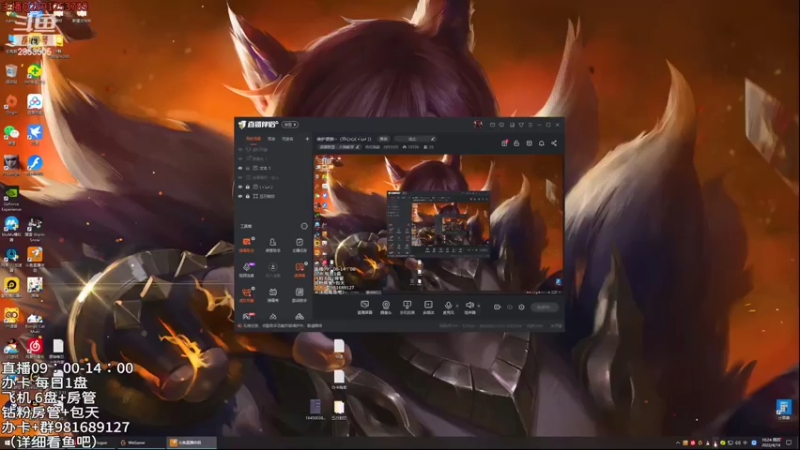Open the taskbar clock and date
Screen dimensions: 800x450
coord(771,442)
